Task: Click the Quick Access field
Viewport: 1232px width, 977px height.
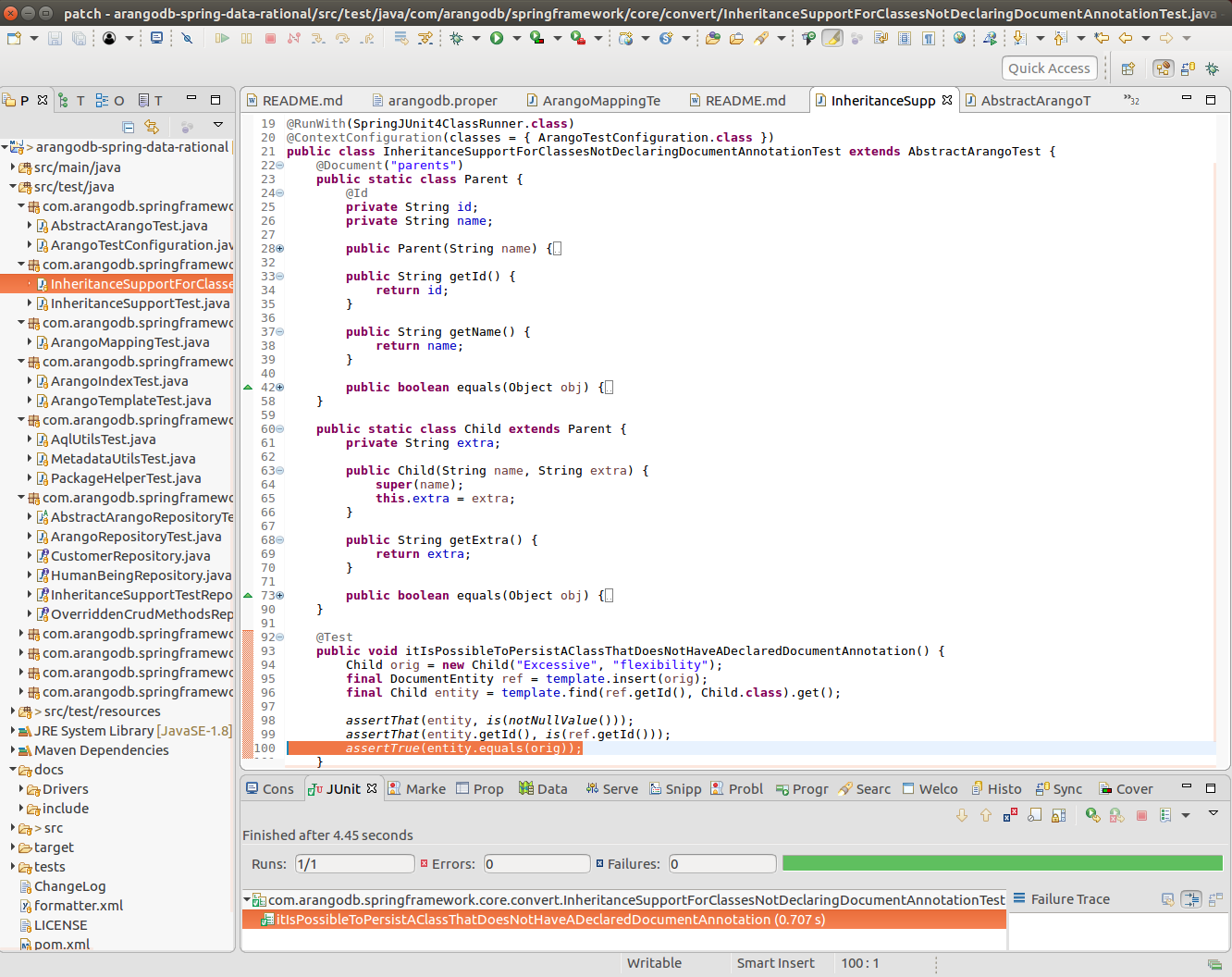Action: click(x=1050, y=68)
